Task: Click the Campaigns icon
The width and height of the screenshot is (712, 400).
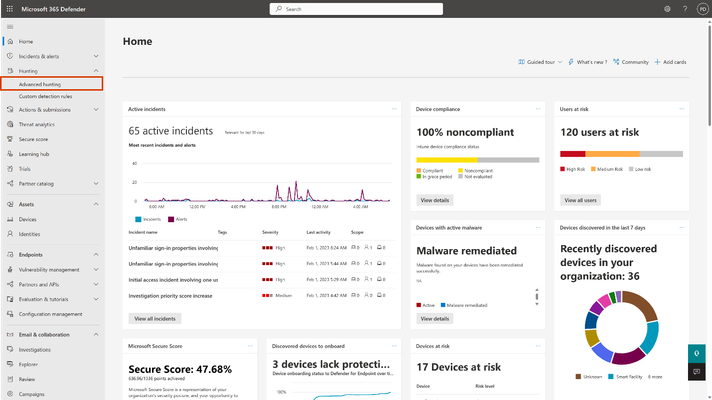Action: (x=10, y=394)
